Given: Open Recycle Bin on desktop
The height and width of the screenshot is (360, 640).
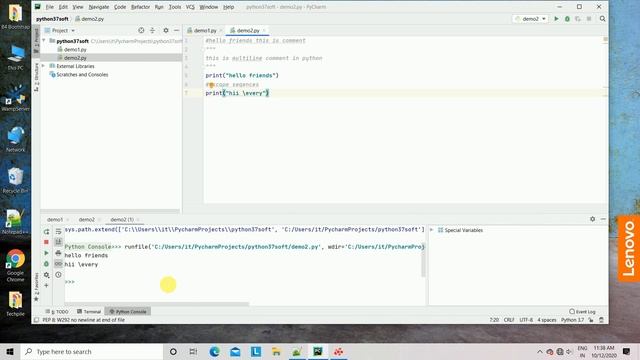Looking at the screenshot, I should coord(16,180).
